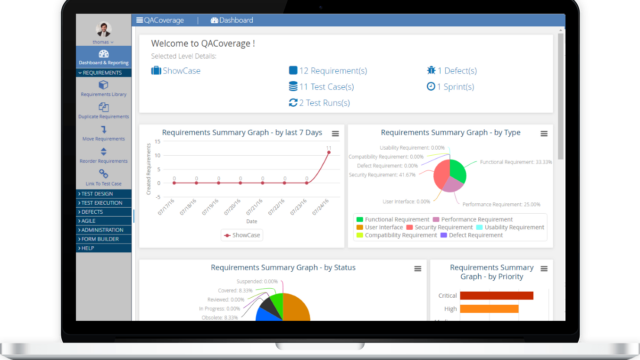This screenshot has height=360, width=640.
Task: Click Duplicate Requirements icon
Action: point(104,107)
